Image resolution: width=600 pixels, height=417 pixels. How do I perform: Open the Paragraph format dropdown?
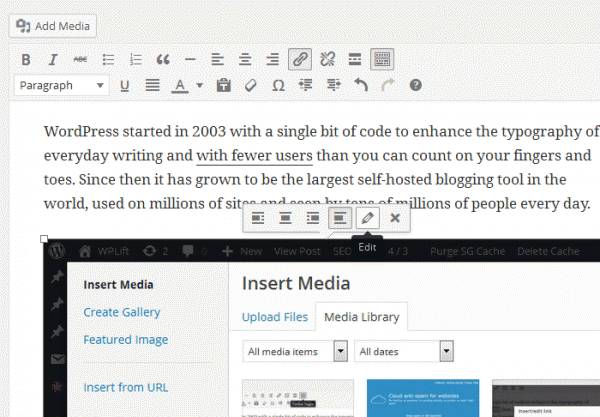click(x=62, y=86)
